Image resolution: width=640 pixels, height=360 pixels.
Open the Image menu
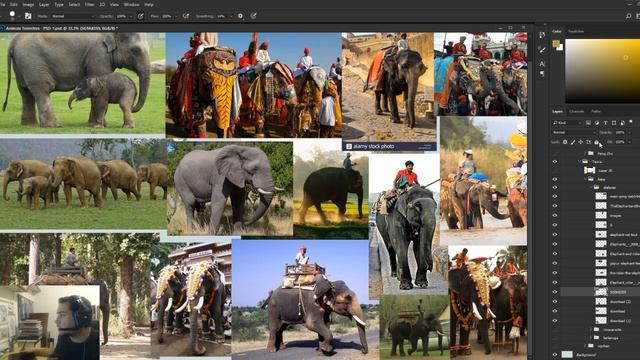(x=28, y=4)
